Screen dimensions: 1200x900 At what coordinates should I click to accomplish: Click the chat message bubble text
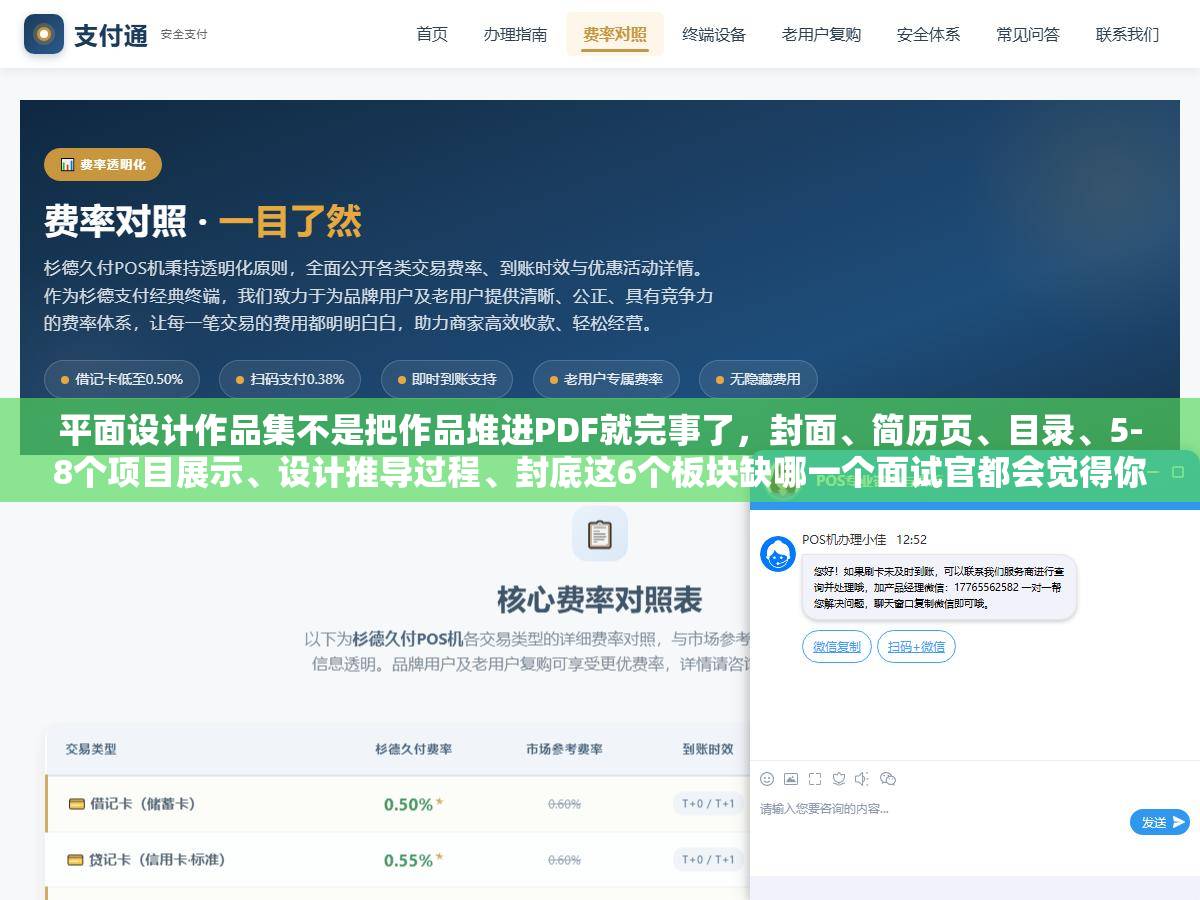click(x=939, y=587)
